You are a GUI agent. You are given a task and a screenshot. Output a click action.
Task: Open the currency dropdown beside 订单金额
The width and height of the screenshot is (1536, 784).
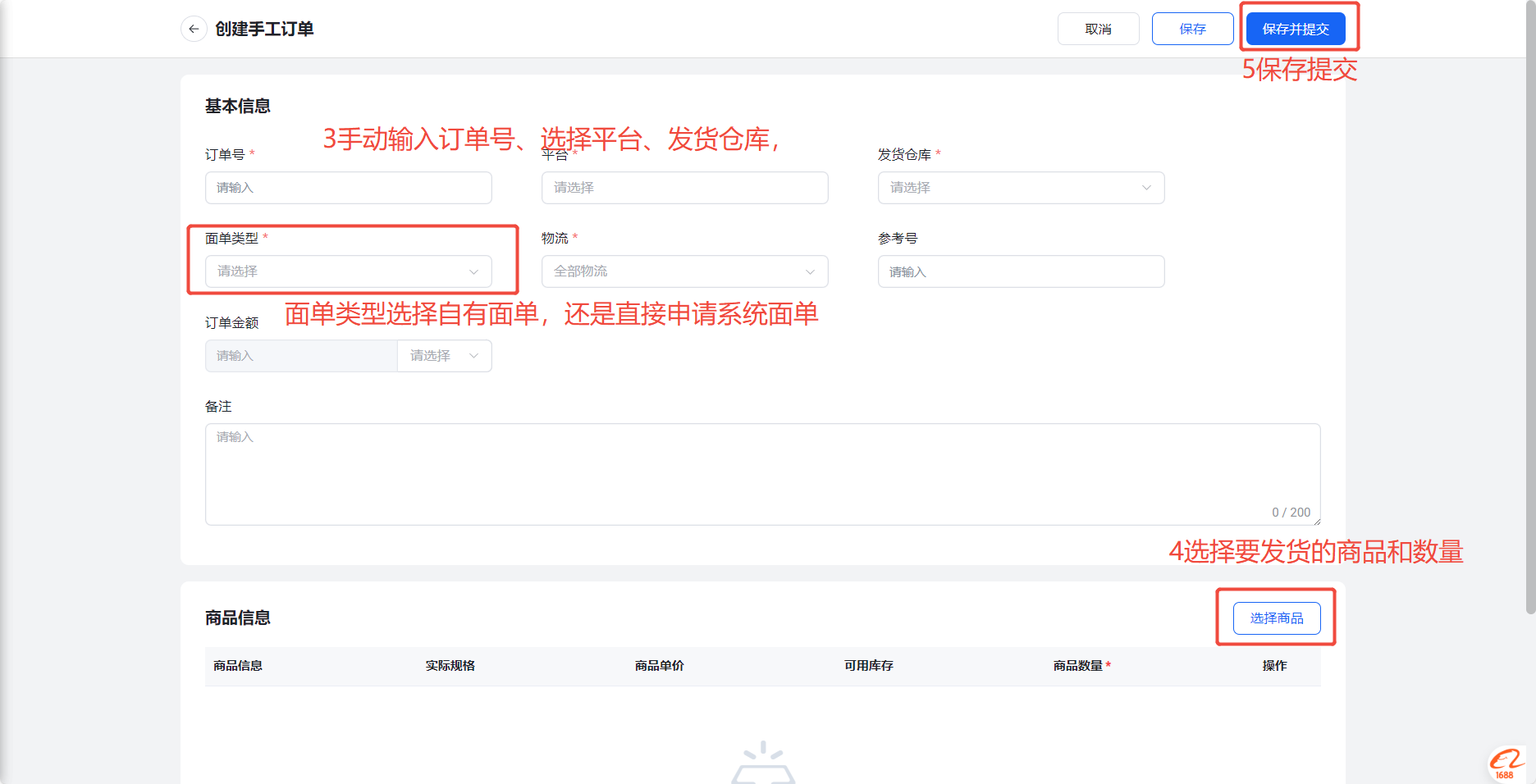pos(444,356)
